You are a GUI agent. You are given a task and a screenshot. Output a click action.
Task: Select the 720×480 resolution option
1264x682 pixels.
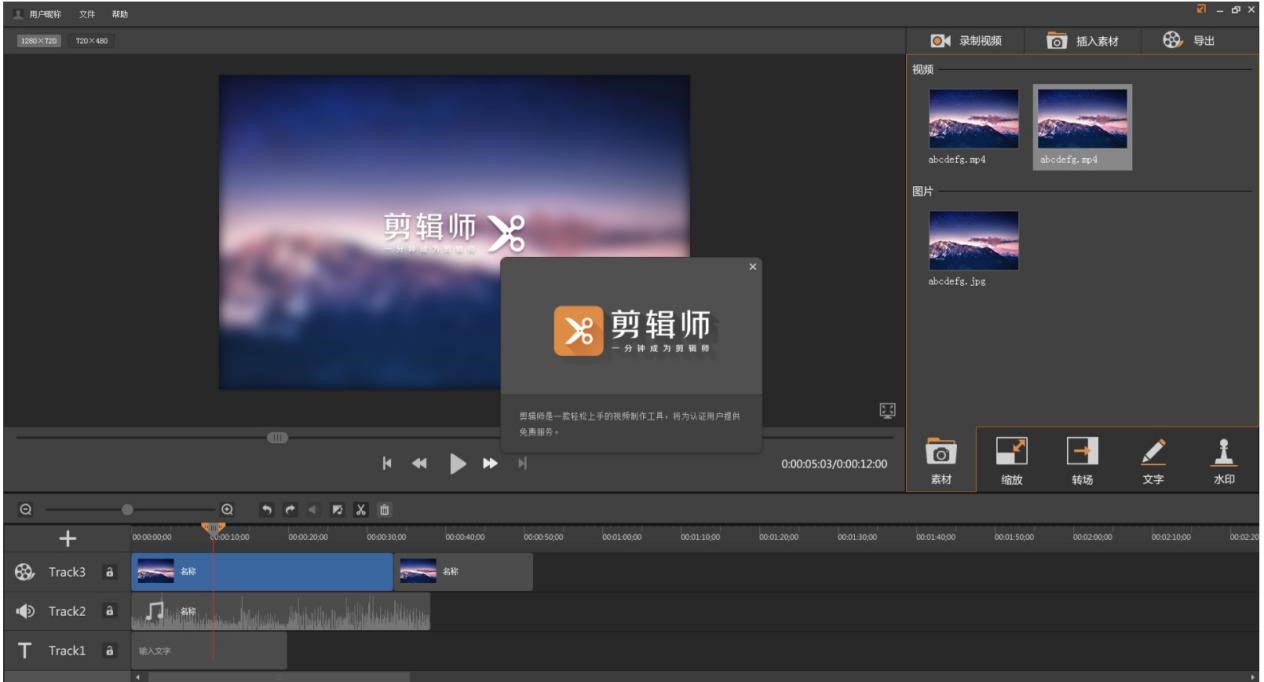tap(92, 41)
